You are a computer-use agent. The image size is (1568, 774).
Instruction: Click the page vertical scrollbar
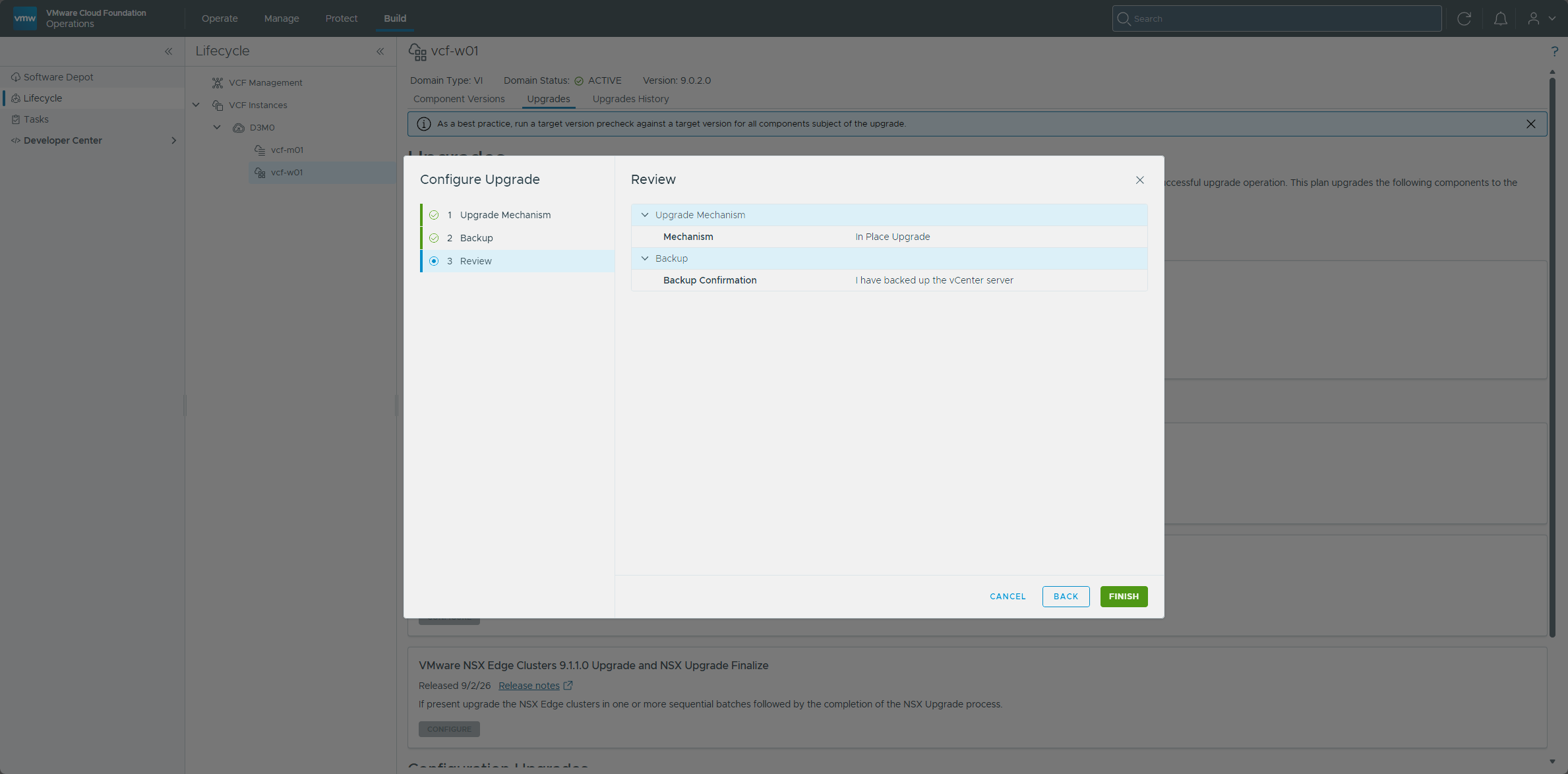1552,356
